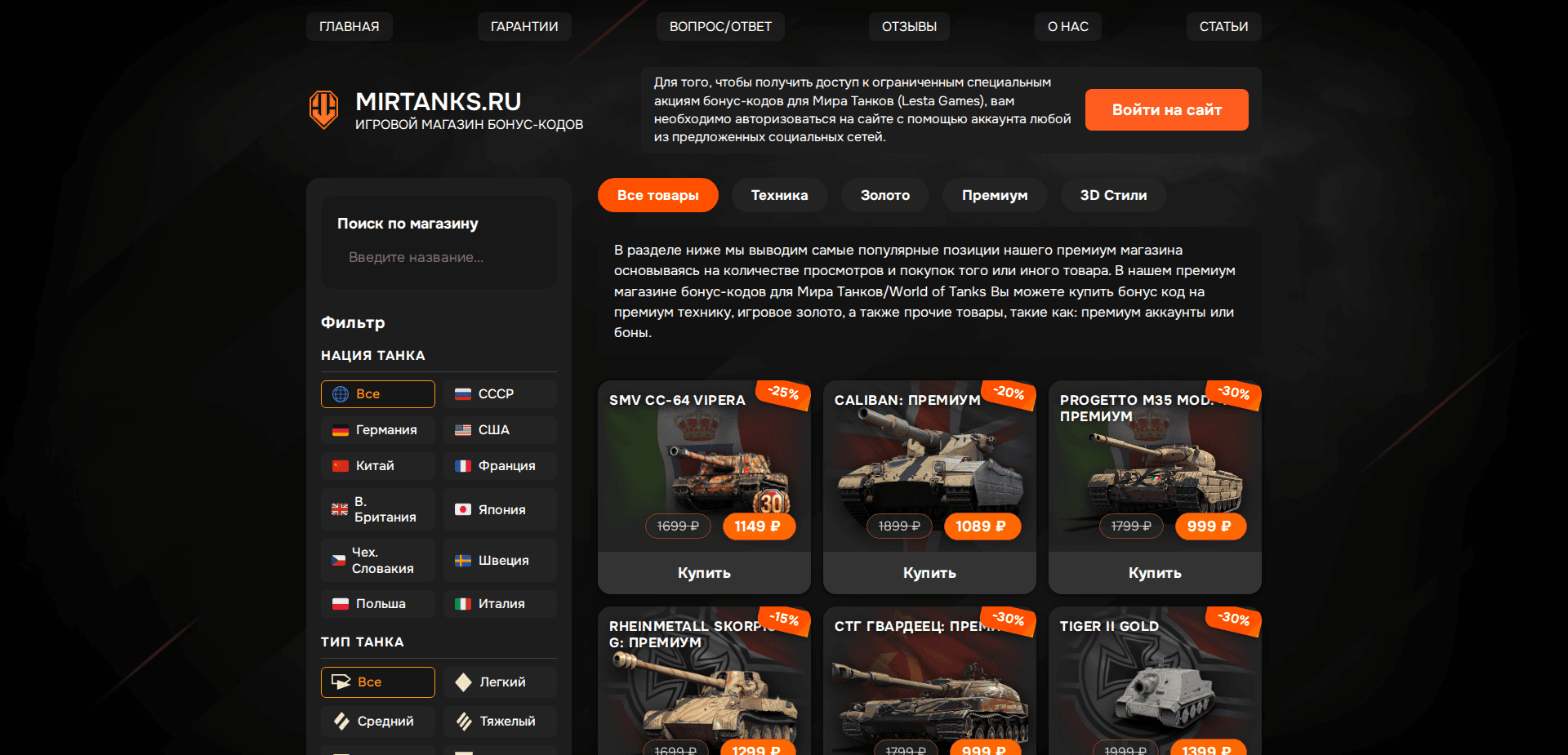
Task: Click the shop search name input field
Action: tap(439, 257)
